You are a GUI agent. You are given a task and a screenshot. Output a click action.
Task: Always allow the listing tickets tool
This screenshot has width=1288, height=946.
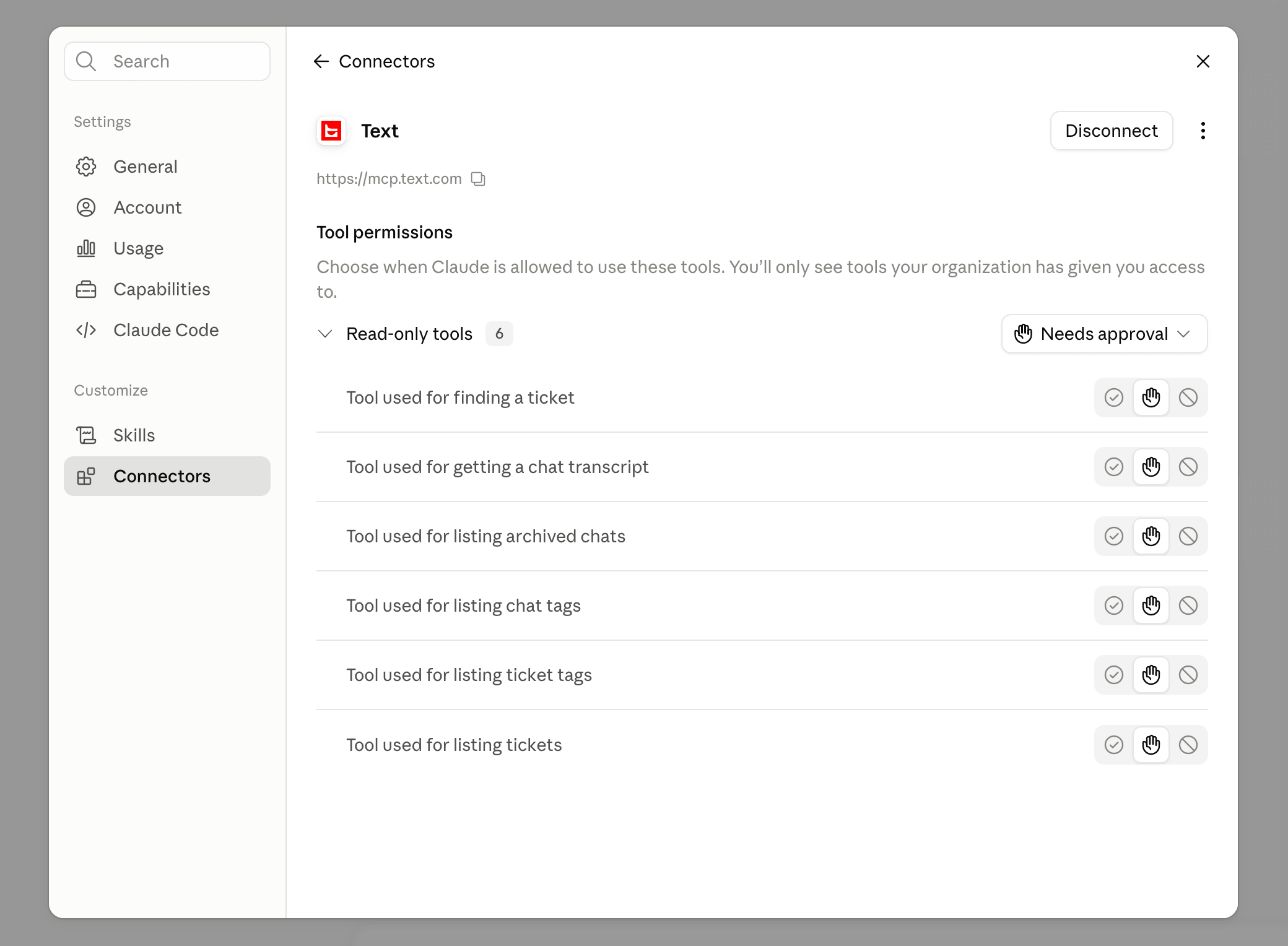click(1114, 745)
